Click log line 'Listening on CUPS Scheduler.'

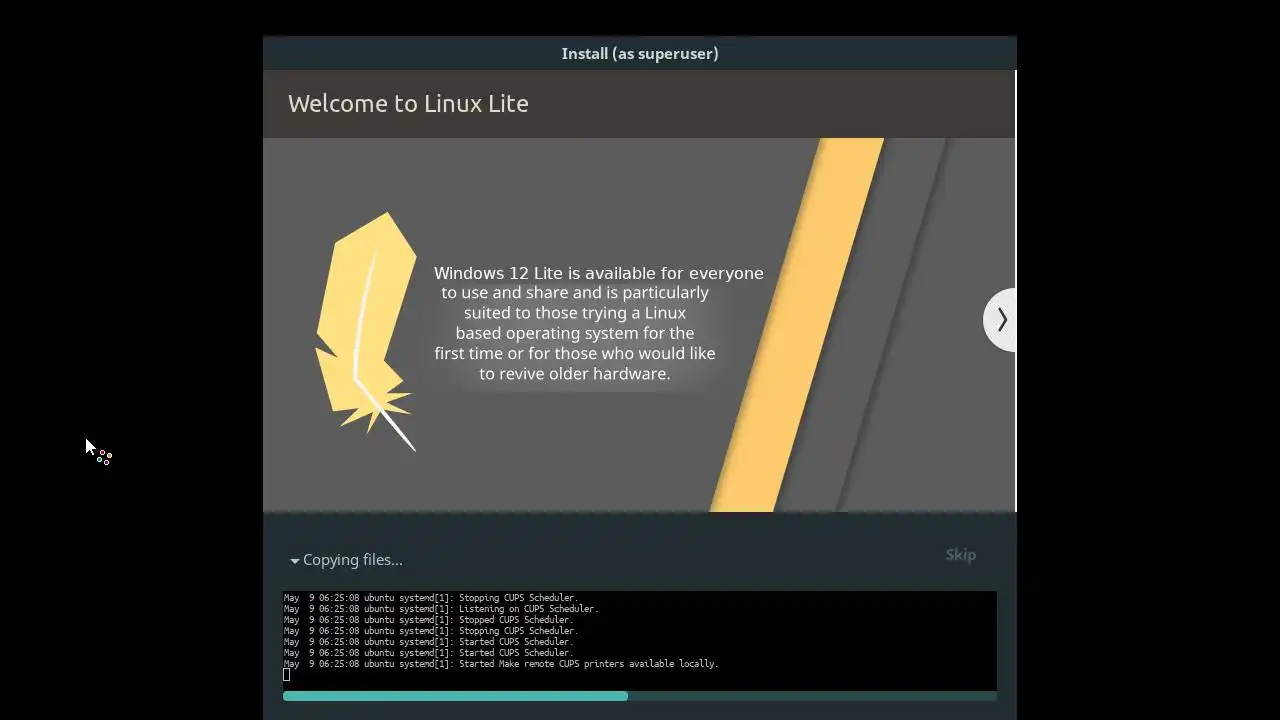click(x=441, y=609)
